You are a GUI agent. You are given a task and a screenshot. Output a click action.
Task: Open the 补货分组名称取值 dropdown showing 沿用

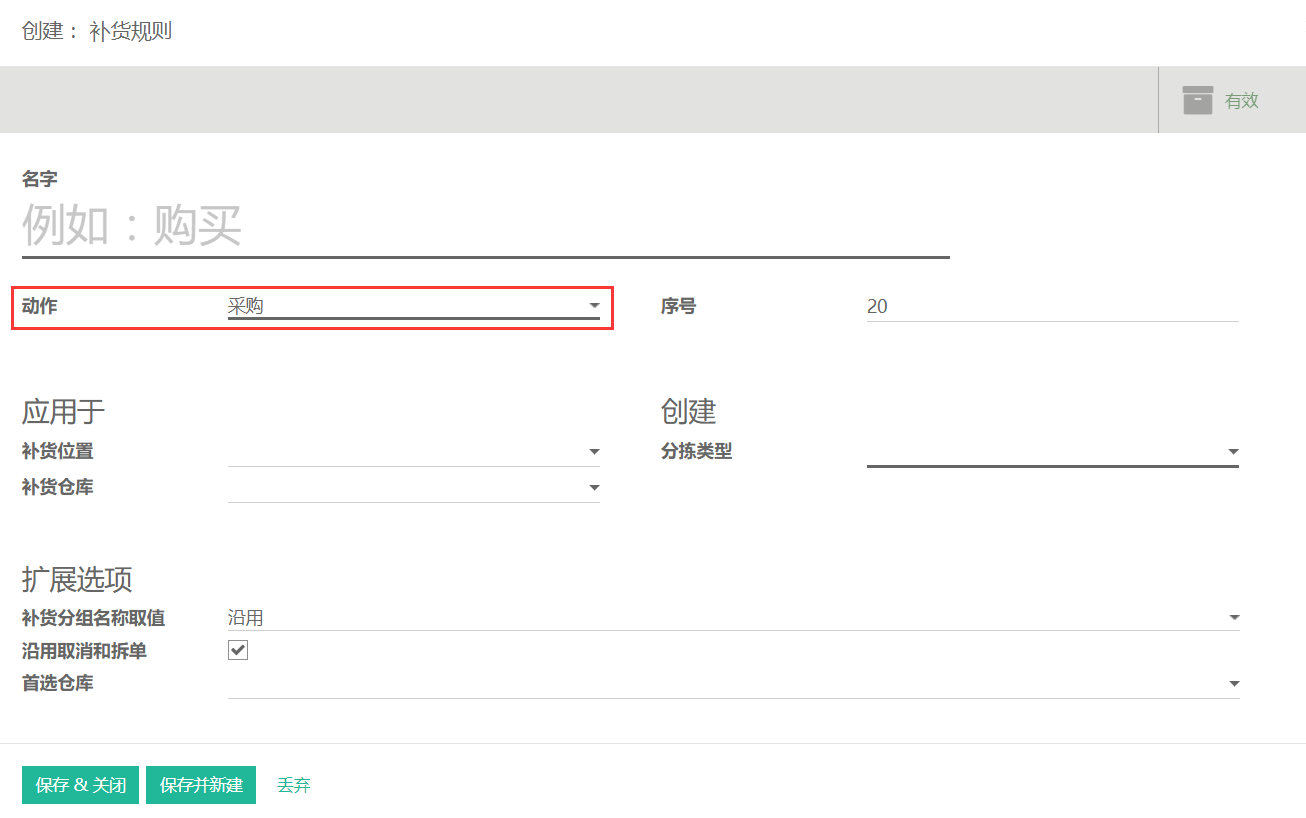[x=734, y=618]
